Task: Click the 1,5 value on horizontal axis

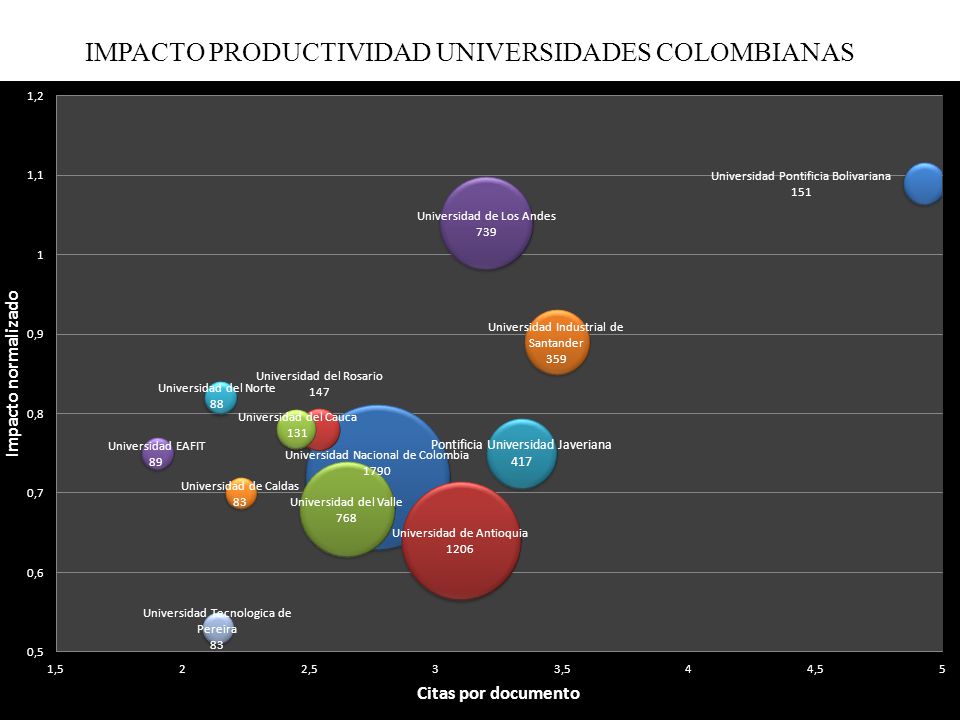Action: (x=55, y=669)
